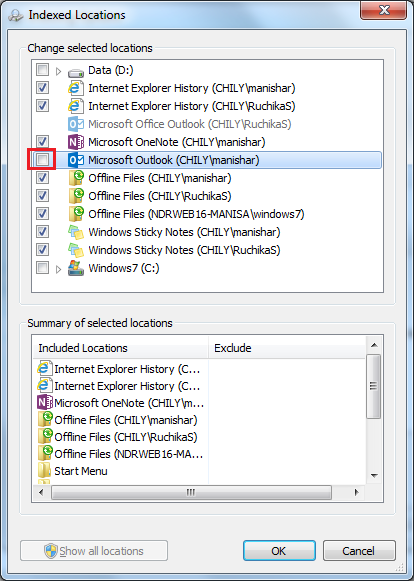Check the Windows7 (C:) checkbox
The height and width of the screenshot is (581, 414).
pos(42,268)
